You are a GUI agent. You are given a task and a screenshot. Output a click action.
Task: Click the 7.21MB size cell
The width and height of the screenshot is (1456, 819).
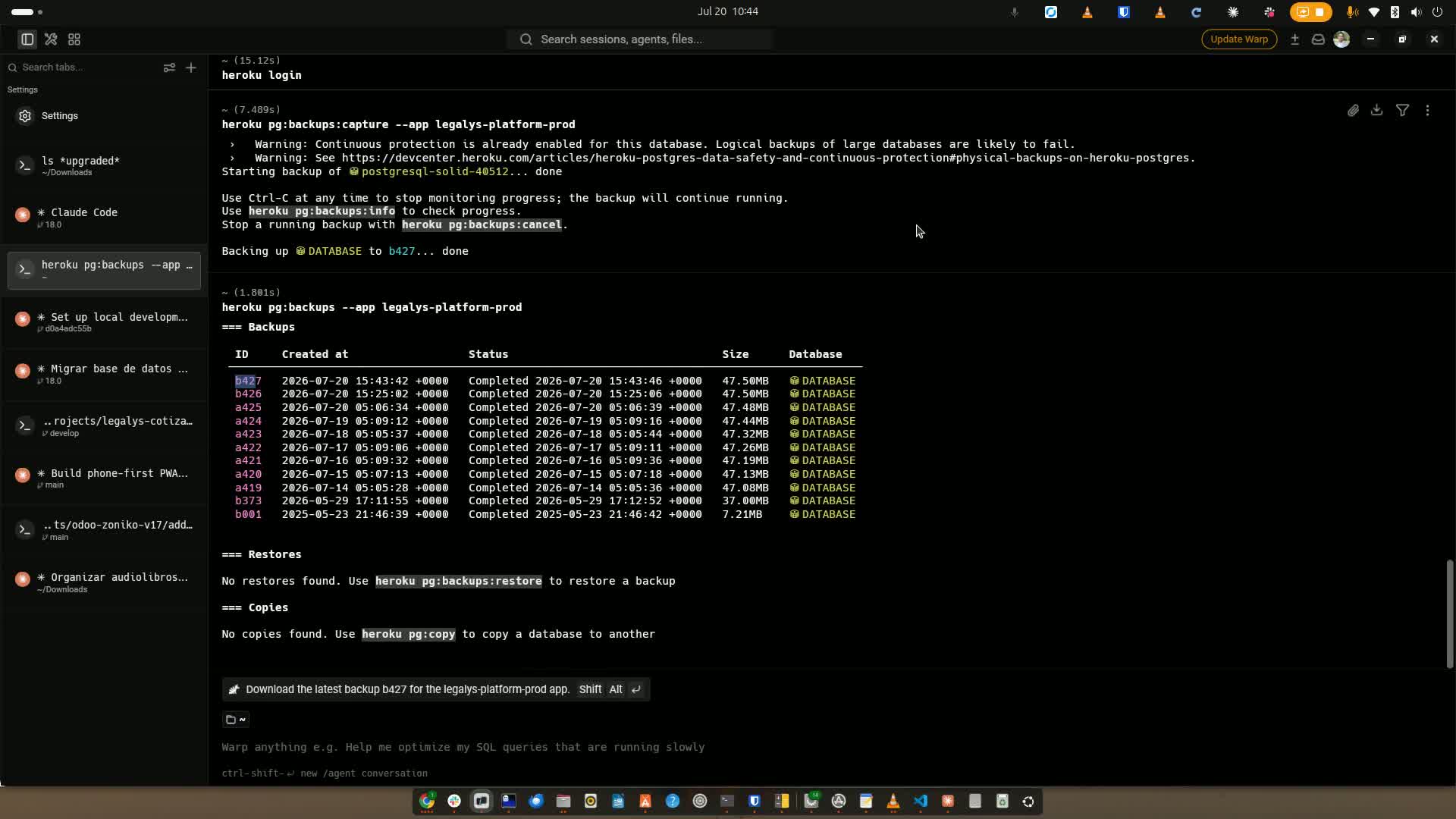pyautogui.click(x=742, y=514)
